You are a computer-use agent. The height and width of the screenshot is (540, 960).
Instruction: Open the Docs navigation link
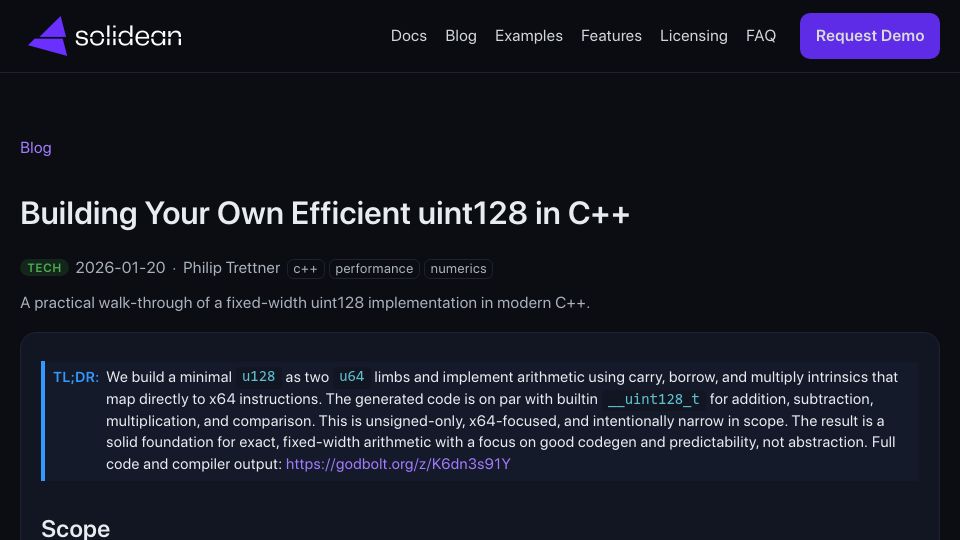tap(408, 36)
